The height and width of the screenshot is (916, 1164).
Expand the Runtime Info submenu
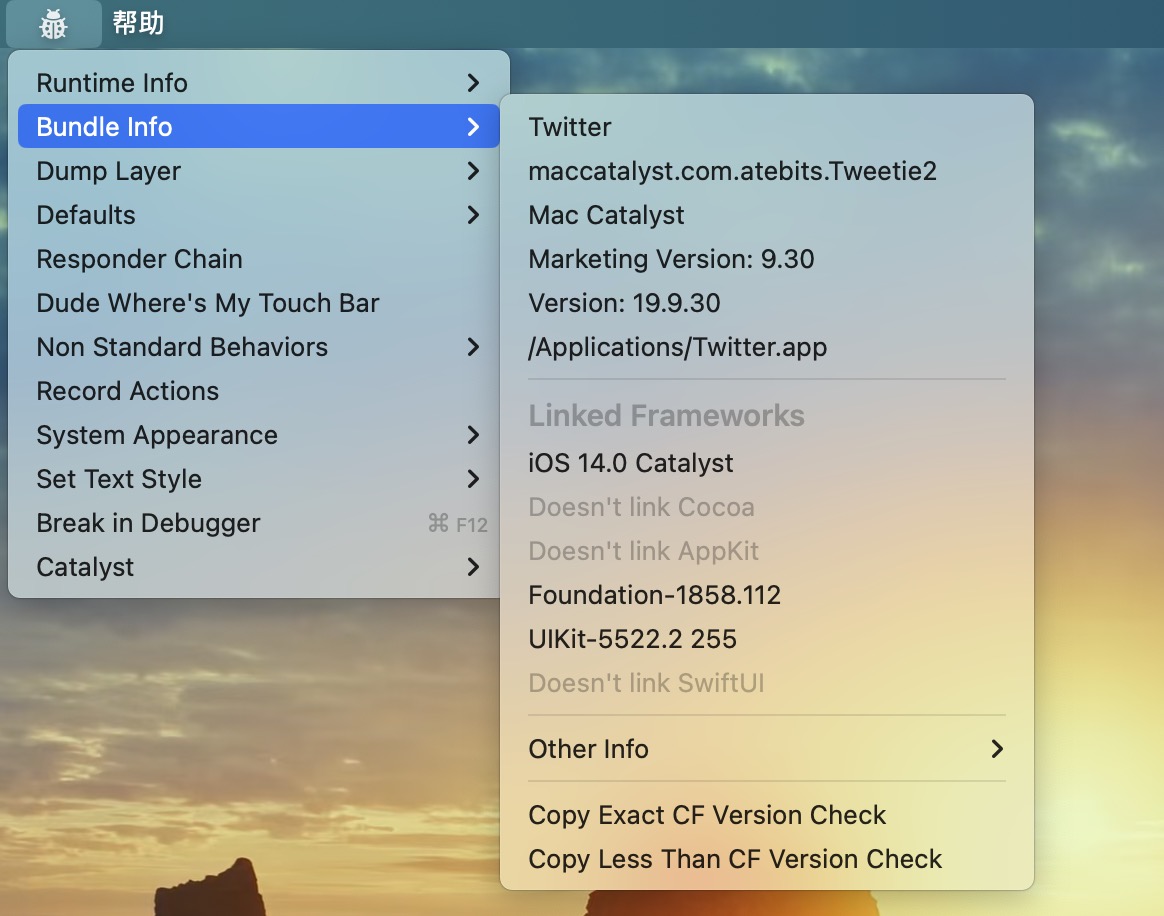258,83
